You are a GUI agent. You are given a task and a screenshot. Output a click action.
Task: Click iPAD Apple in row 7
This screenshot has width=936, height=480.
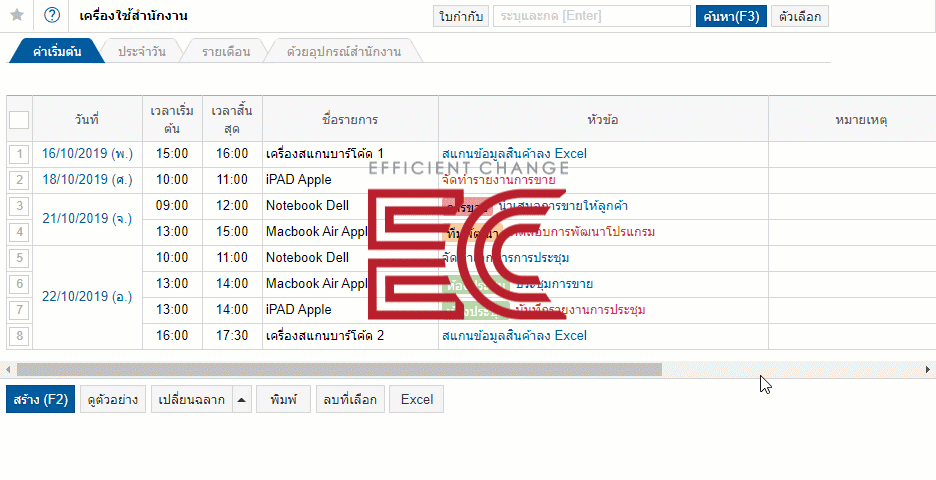(298, 310)
